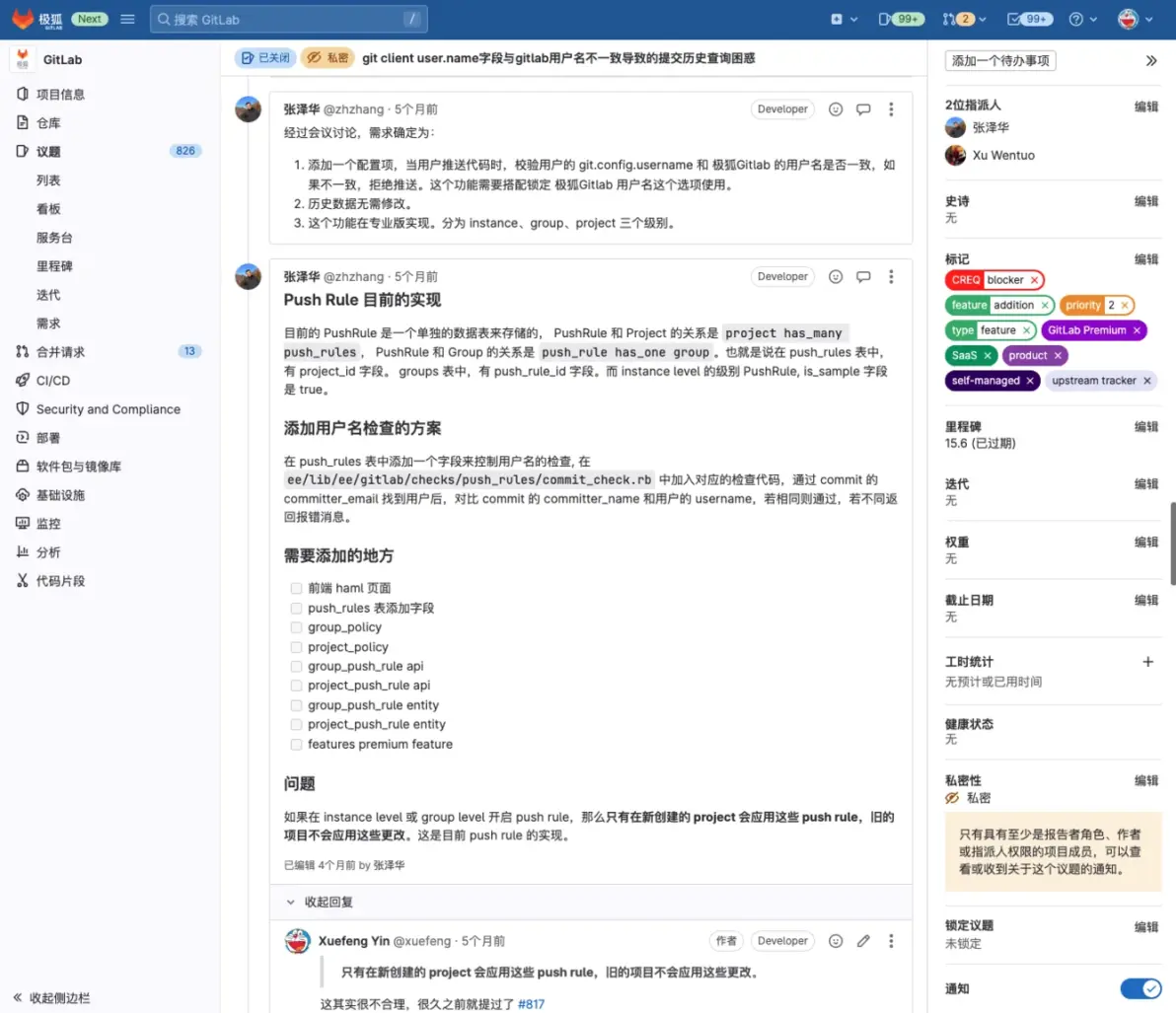Open the hamburger menu next to Next badge
1176x1013 pixels.
127,20
